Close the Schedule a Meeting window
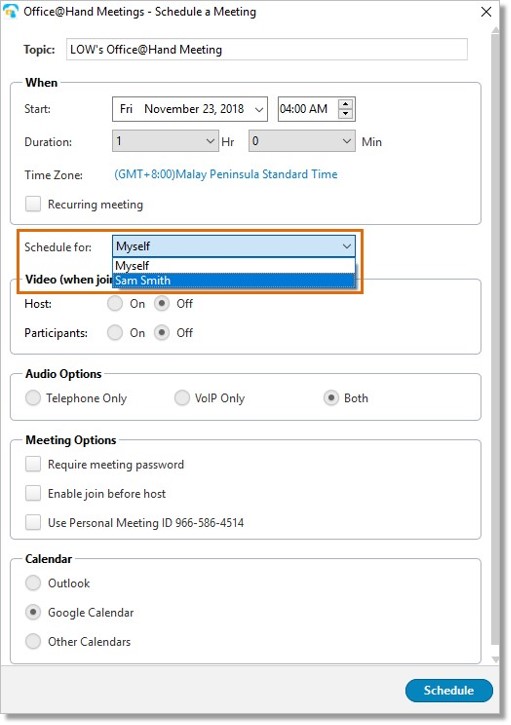The image size is (511, 725). 486,12
